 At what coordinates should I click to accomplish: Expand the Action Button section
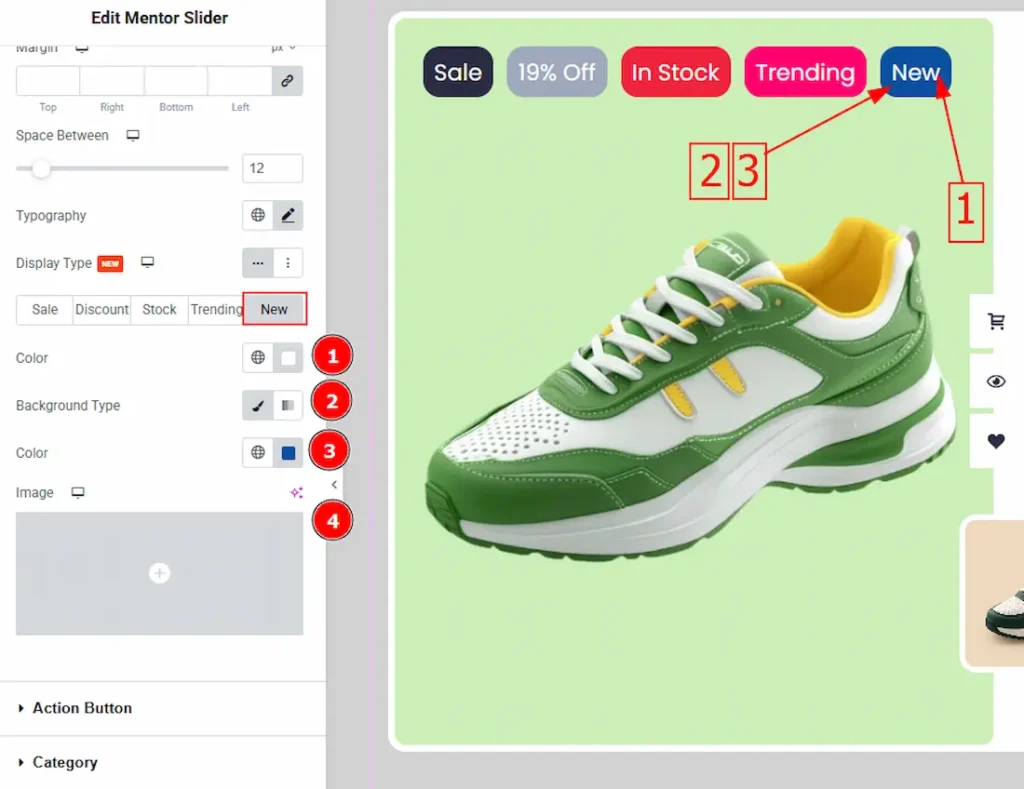82,708
